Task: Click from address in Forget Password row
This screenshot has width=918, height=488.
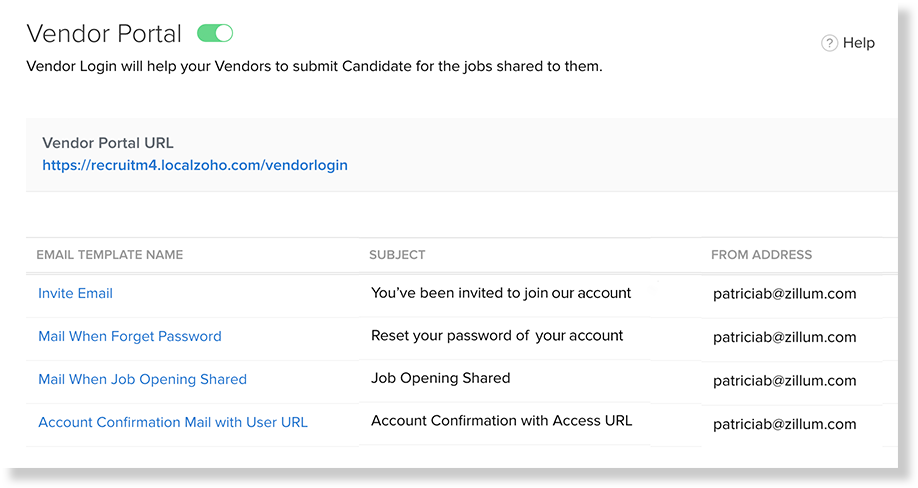Action: point(785,337)
